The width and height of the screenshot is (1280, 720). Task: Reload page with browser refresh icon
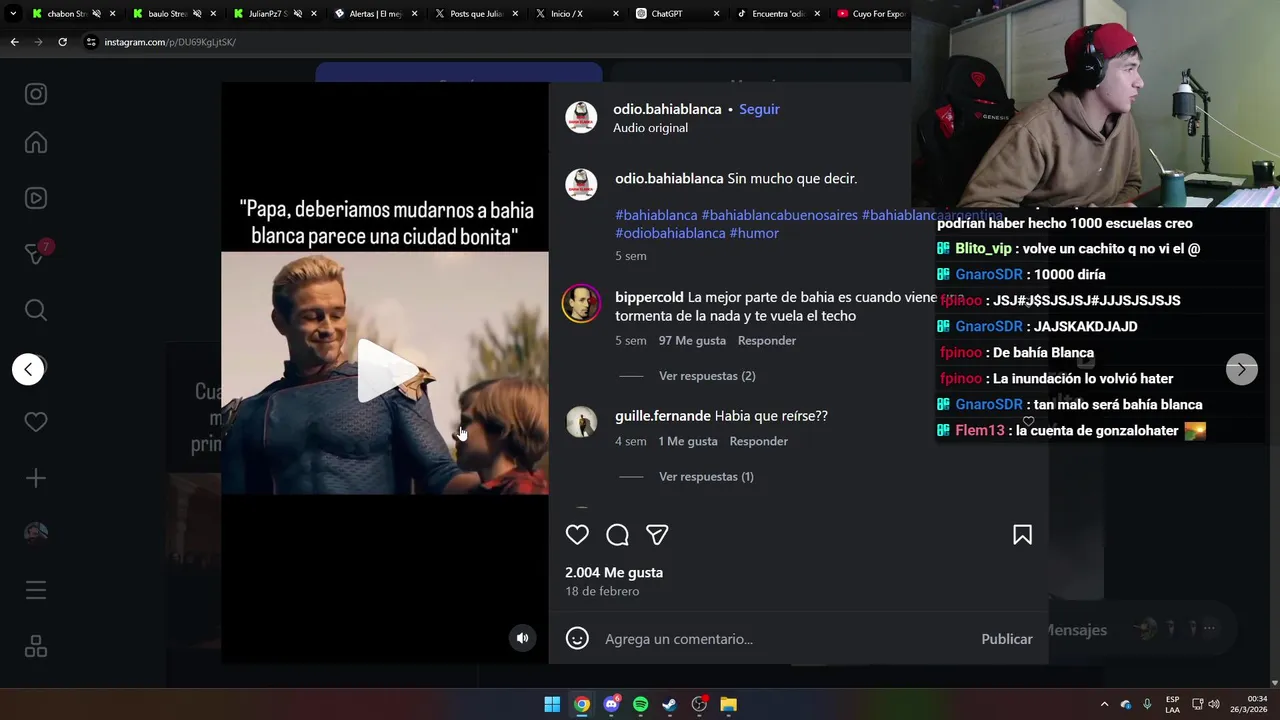click(62, 42)
